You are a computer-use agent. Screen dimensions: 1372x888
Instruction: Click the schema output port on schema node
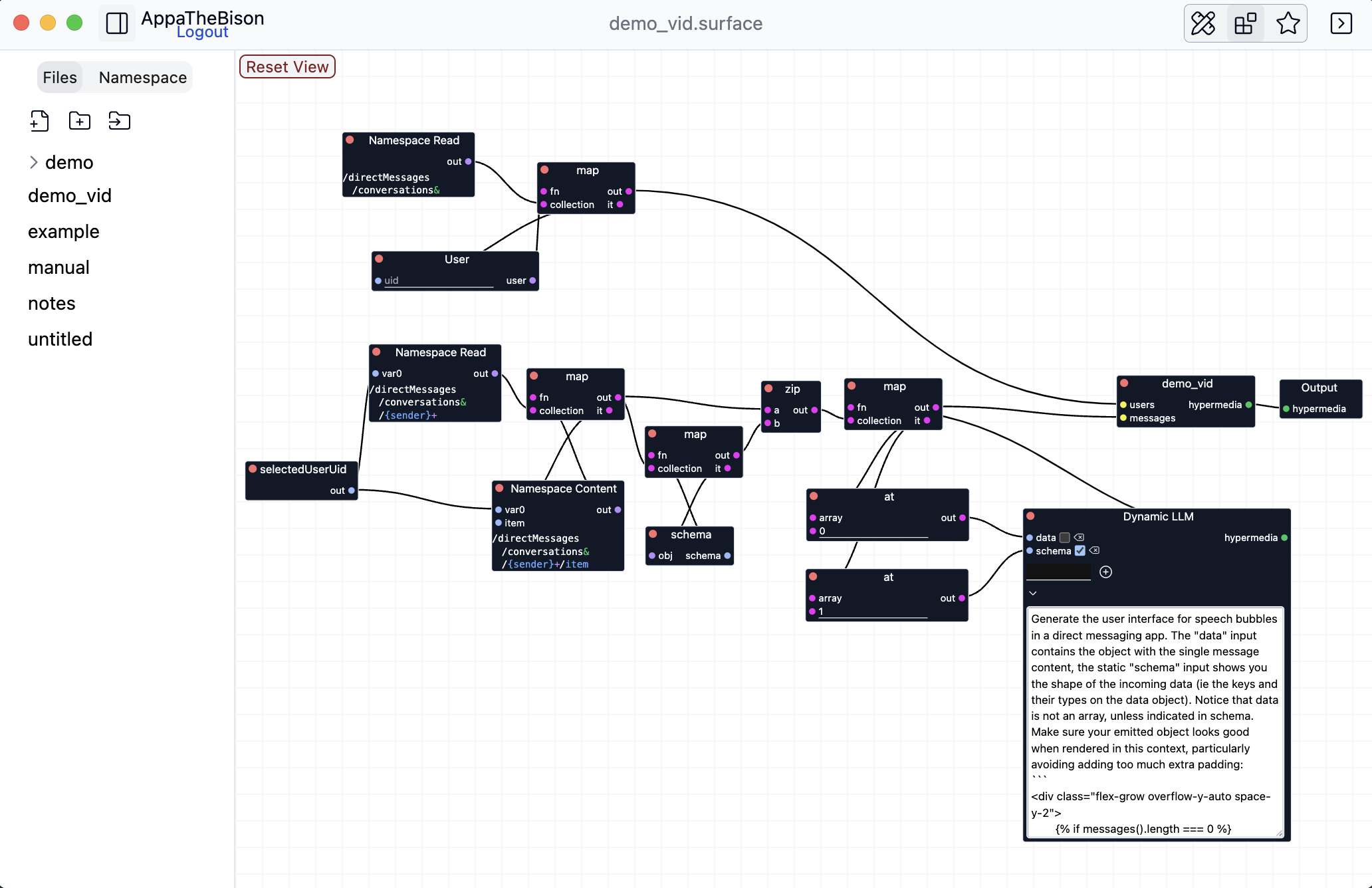click(727, 556)
